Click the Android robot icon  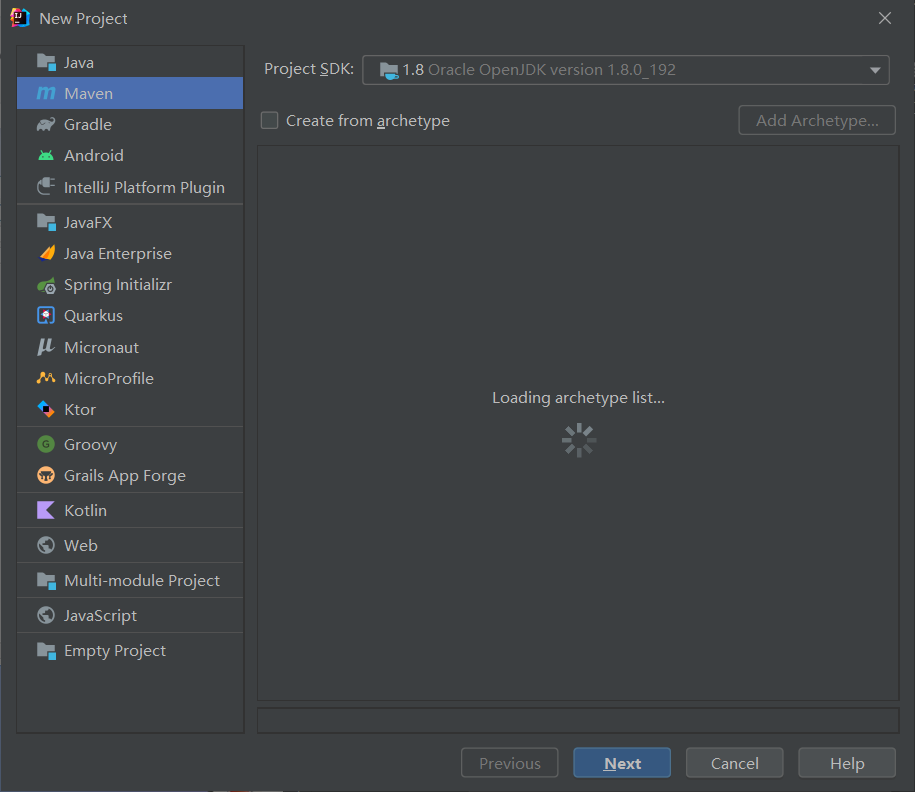coord(46,155)
